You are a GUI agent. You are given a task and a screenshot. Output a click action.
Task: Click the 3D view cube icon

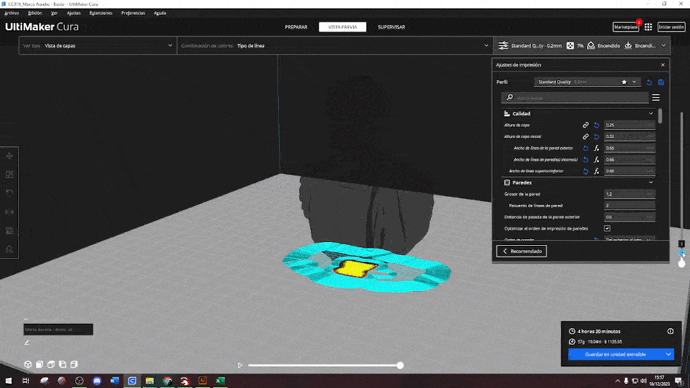pyautogui.click(x=28, y=364)
